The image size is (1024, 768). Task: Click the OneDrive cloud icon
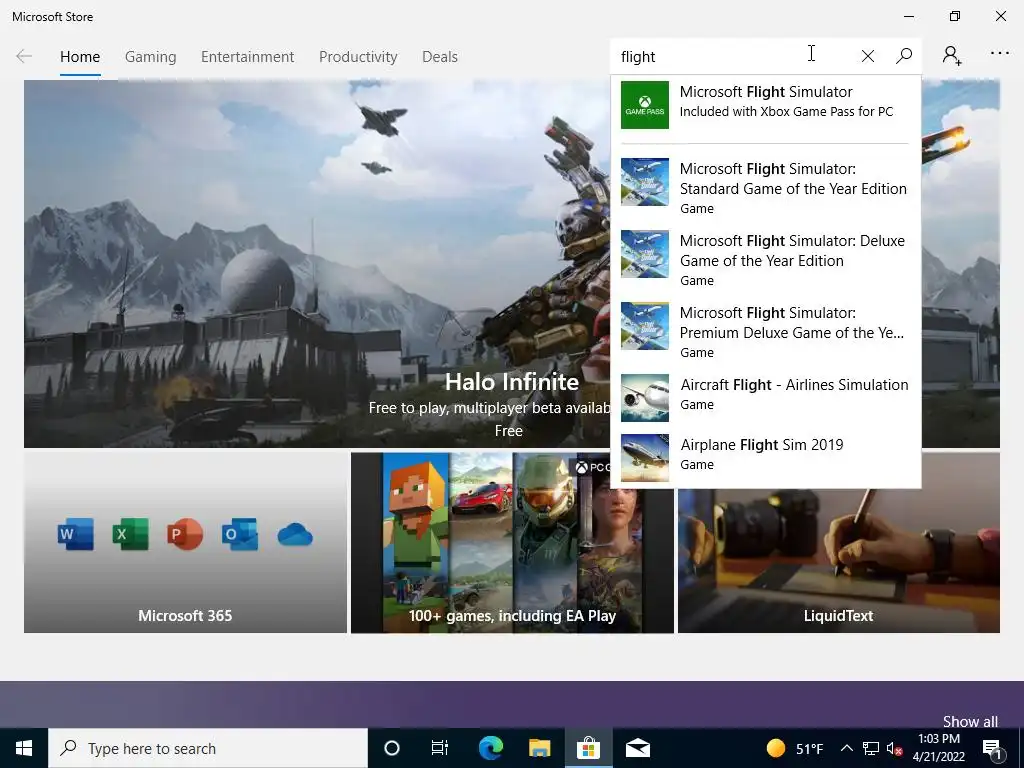click(x=295, y=534)
